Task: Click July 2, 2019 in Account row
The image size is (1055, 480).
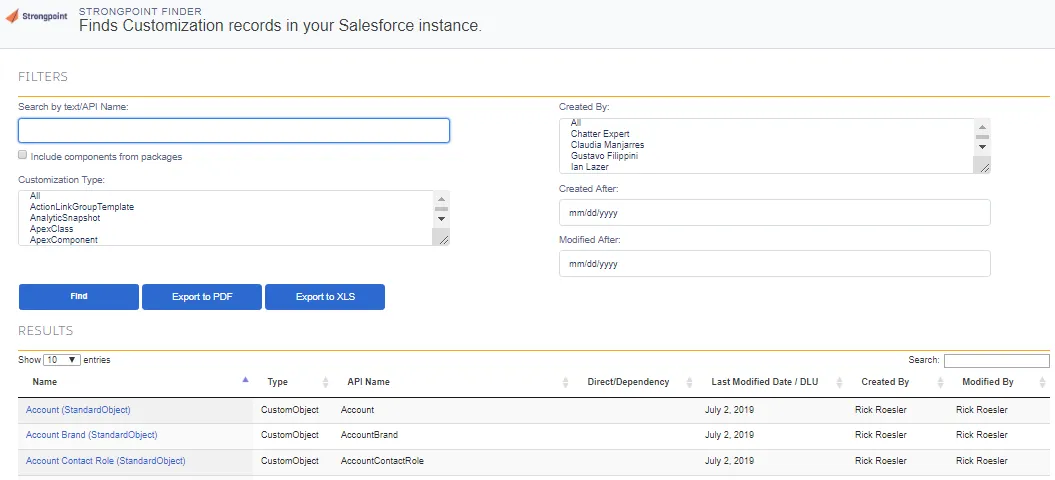Action: click(729, 409)
